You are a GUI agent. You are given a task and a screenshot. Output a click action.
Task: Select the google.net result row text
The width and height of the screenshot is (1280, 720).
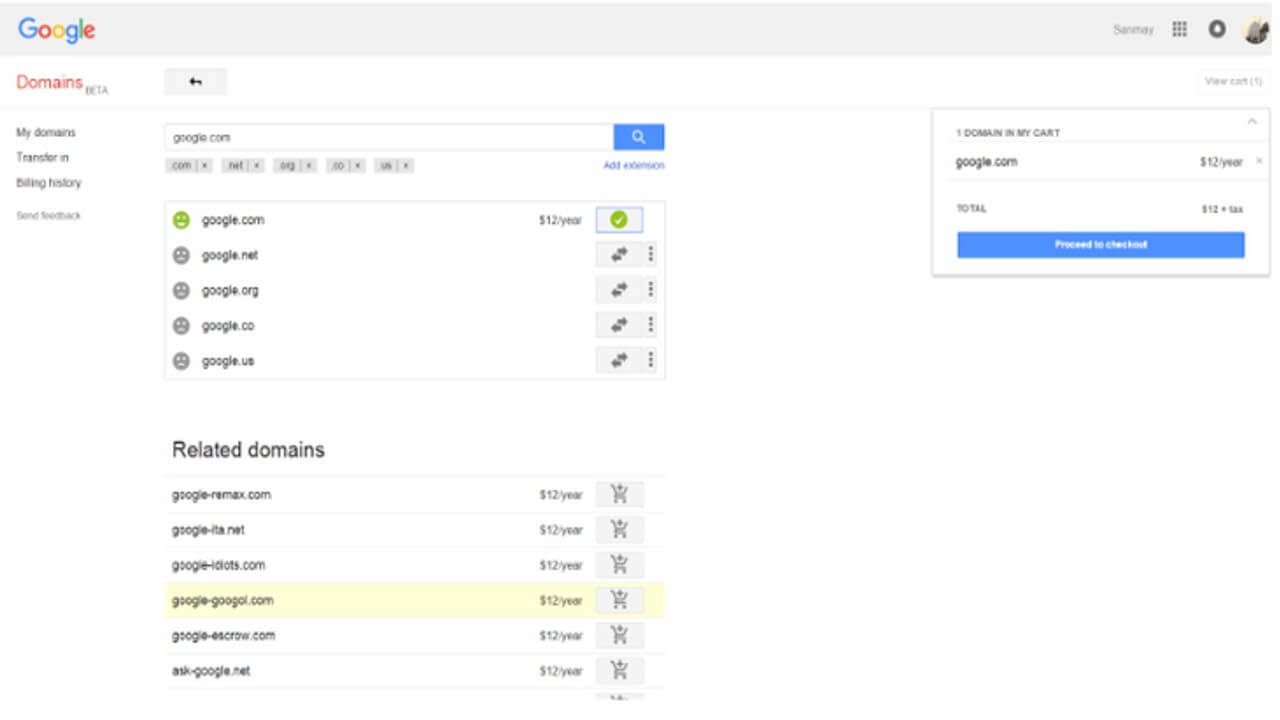pos(230,255)
